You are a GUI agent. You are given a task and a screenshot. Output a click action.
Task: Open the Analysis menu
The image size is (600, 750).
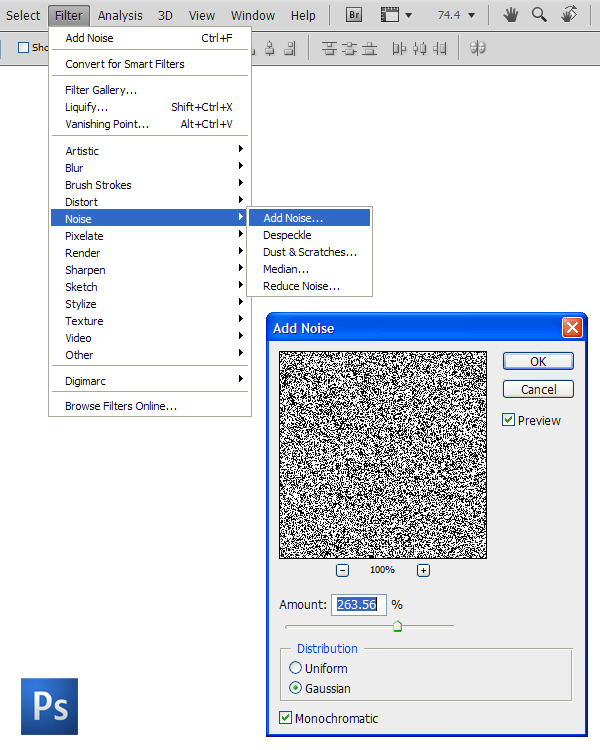tap(120, 15)
